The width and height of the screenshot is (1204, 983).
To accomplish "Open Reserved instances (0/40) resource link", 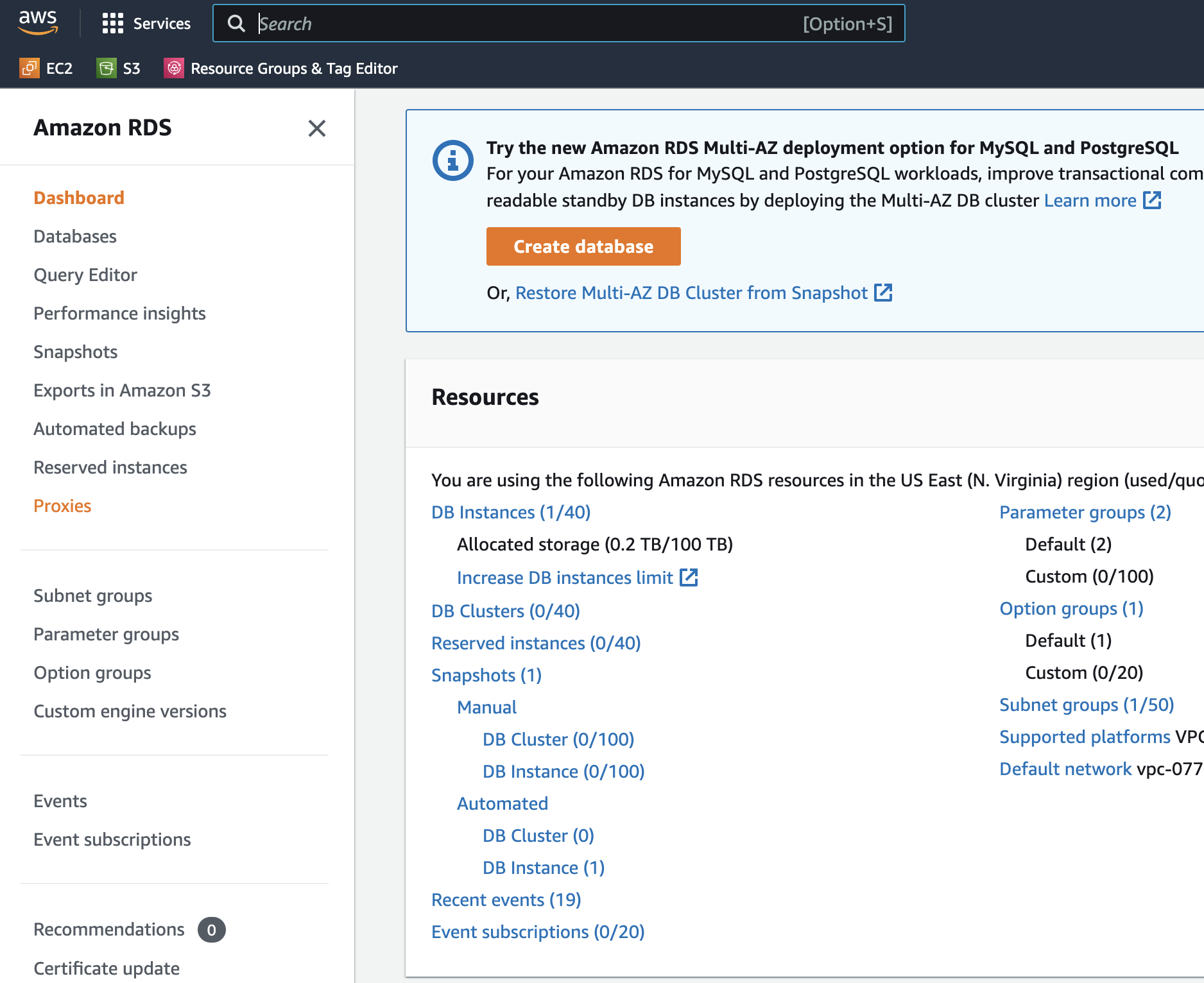I will click(x=536, y=643).
